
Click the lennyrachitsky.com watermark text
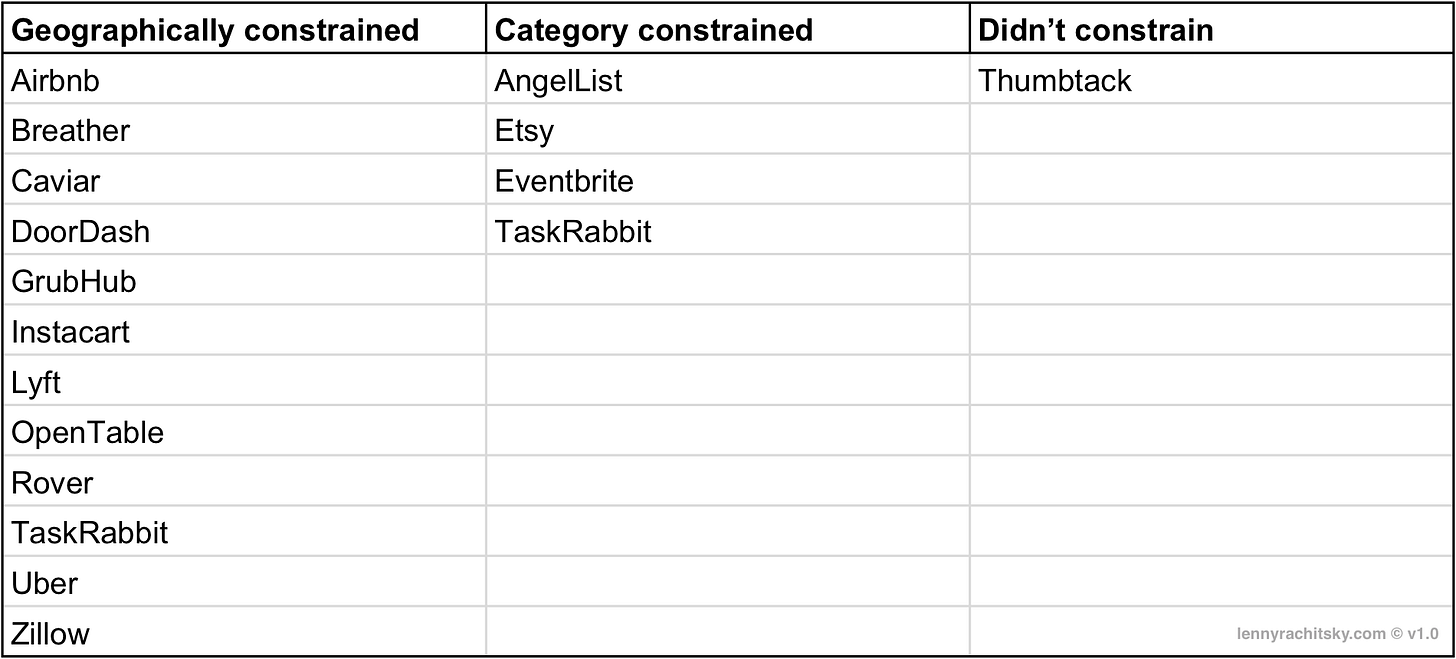pos(1337,633)
